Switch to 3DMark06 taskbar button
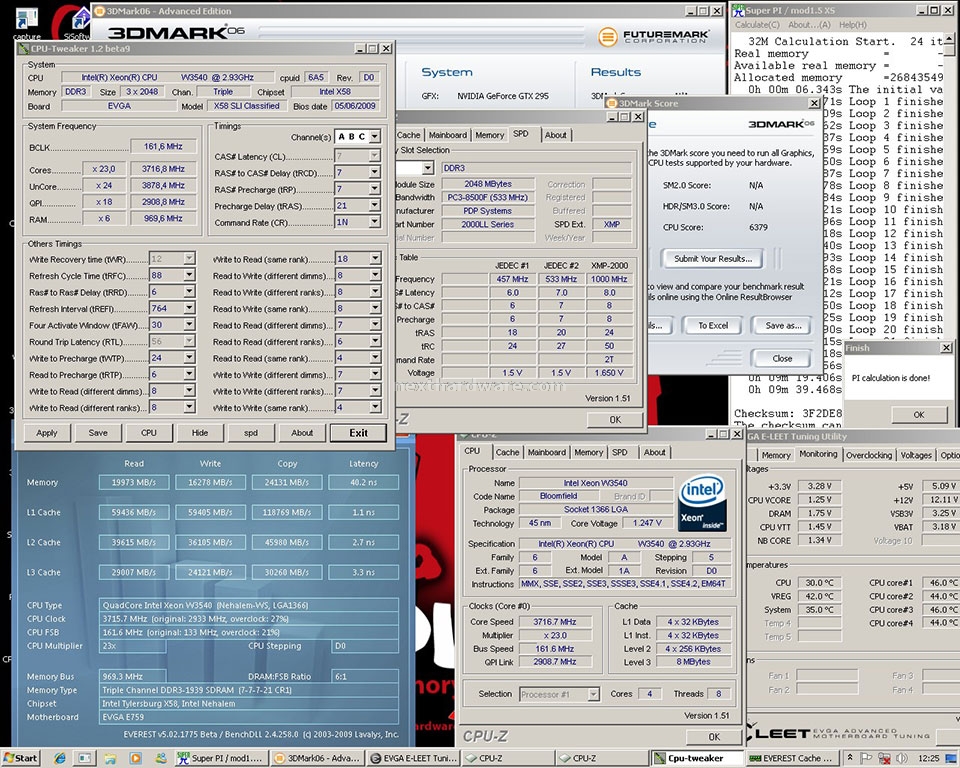Screen dimensions: 960x768 point(317,758)
